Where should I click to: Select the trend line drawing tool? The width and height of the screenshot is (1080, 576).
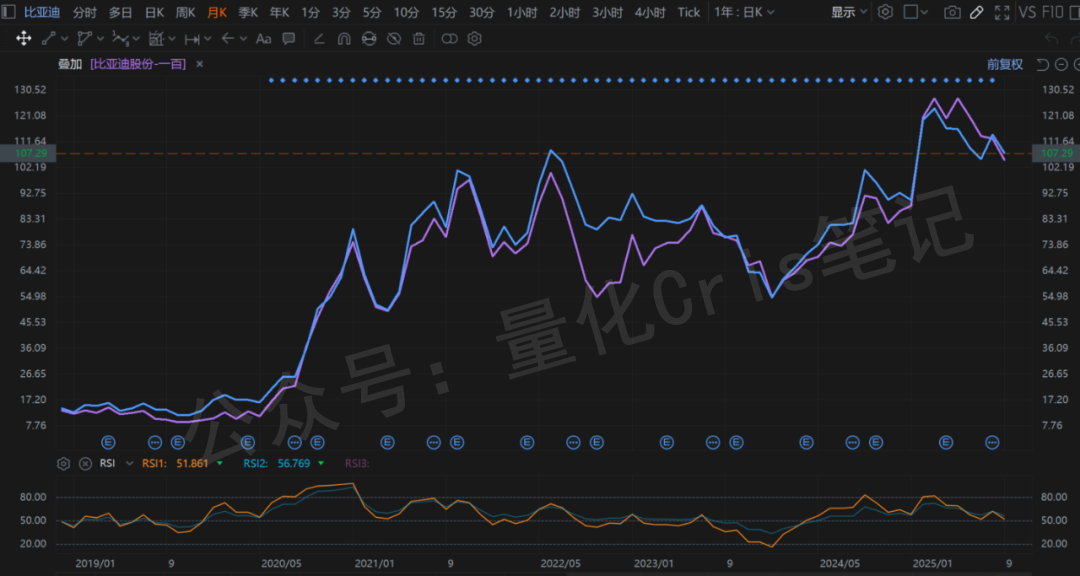pyautogui.click(x=48, y=39)
